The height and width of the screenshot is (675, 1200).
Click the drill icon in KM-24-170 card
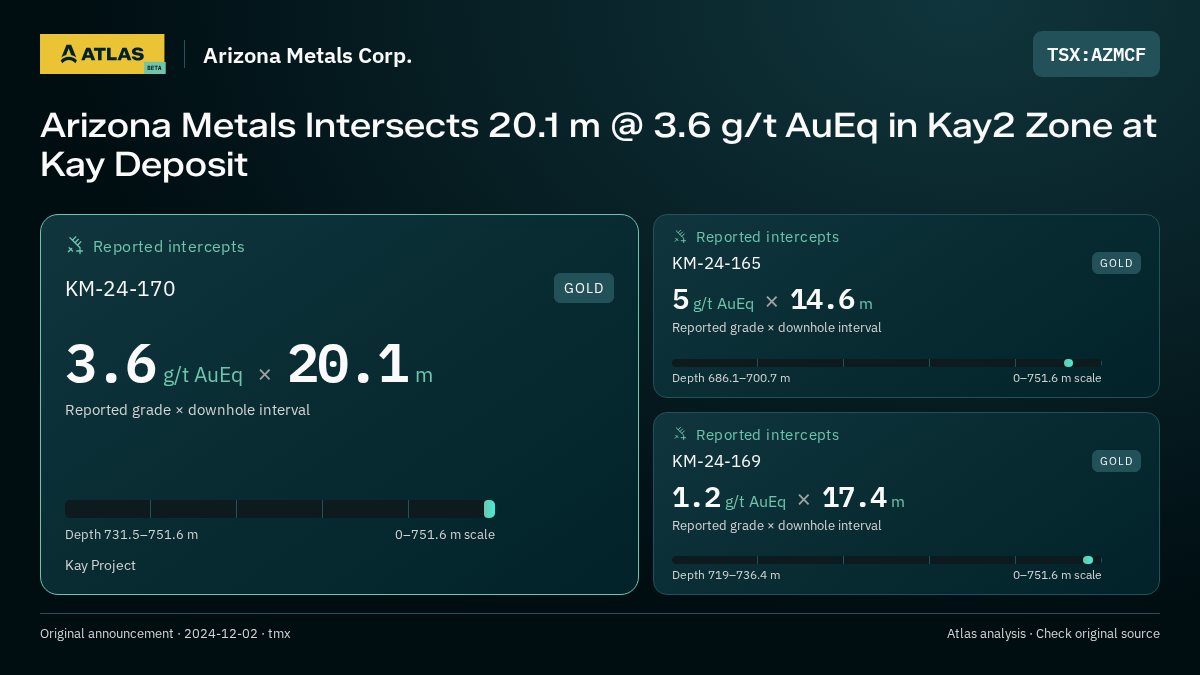(x=75, y=245)
